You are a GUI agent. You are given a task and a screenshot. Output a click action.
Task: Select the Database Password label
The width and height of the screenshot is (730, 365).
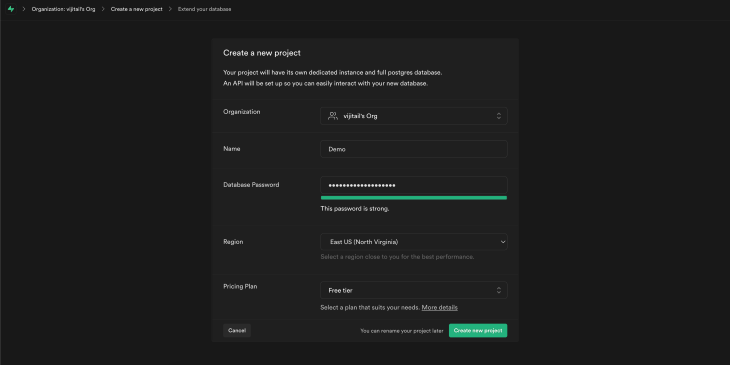pos(251,184)
